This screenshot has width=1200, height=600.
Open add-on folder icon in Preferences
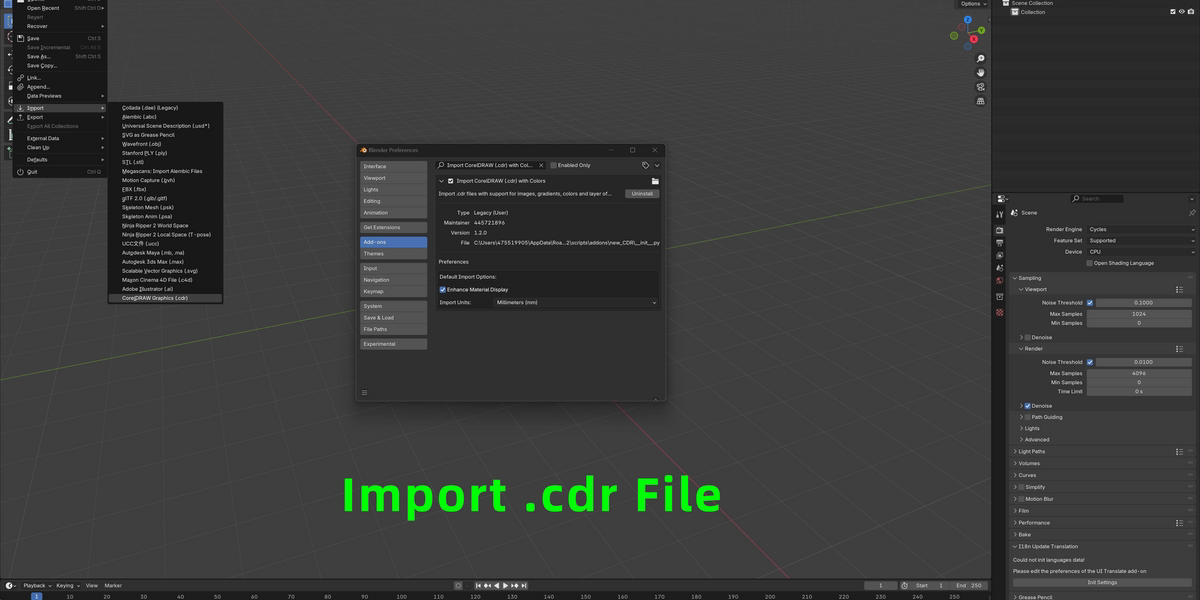[655, 181]
